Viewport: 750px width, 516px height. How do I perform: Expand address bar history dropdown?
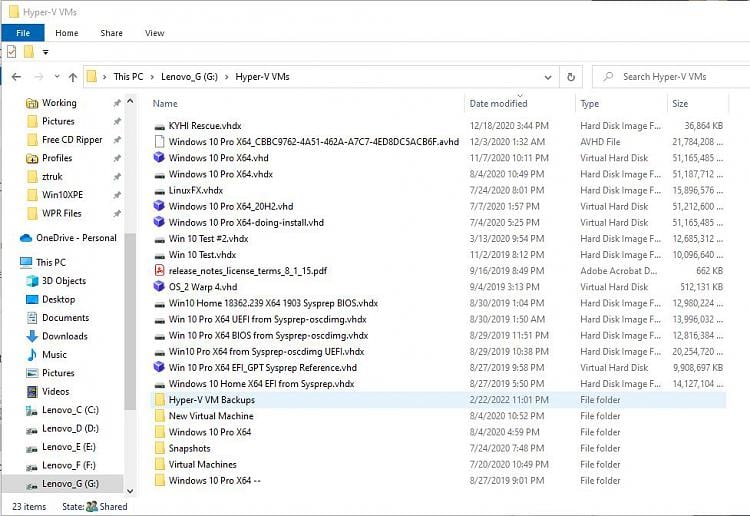[x=548, y=77]
